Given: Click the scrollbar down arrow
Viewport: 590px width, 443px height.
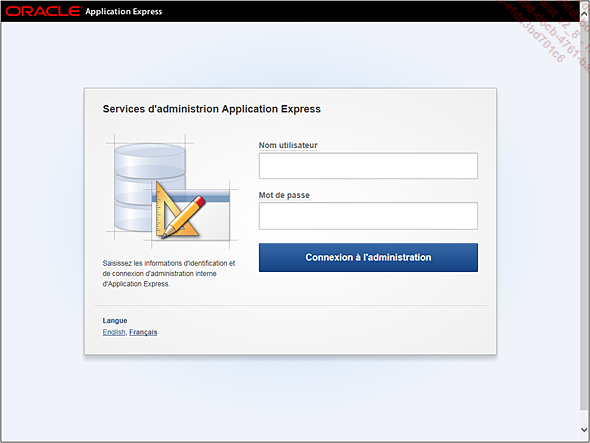Looking at the screenshot, I should [x=584, y=429].
